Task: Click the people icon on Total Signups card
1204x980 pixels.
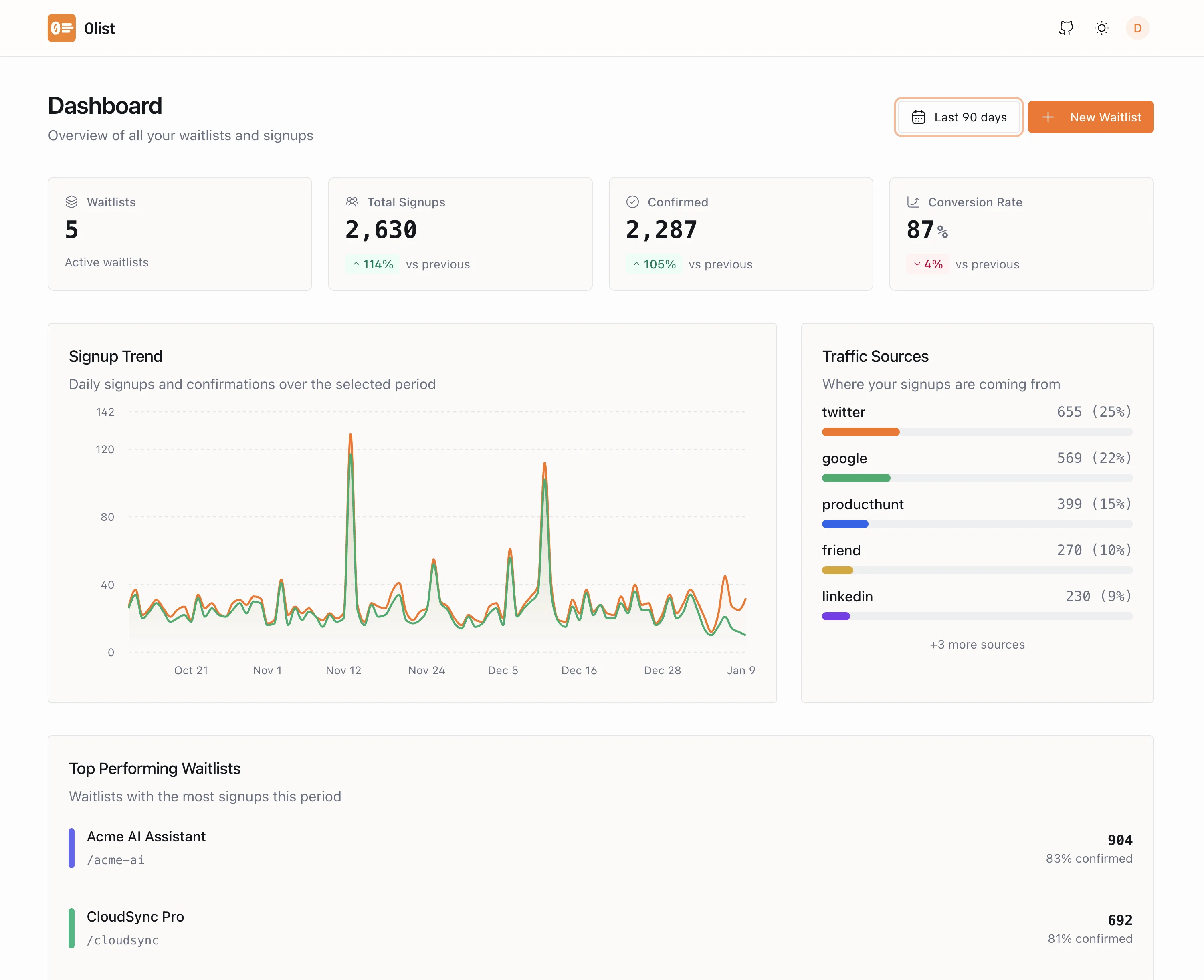Action: (352, 201)
